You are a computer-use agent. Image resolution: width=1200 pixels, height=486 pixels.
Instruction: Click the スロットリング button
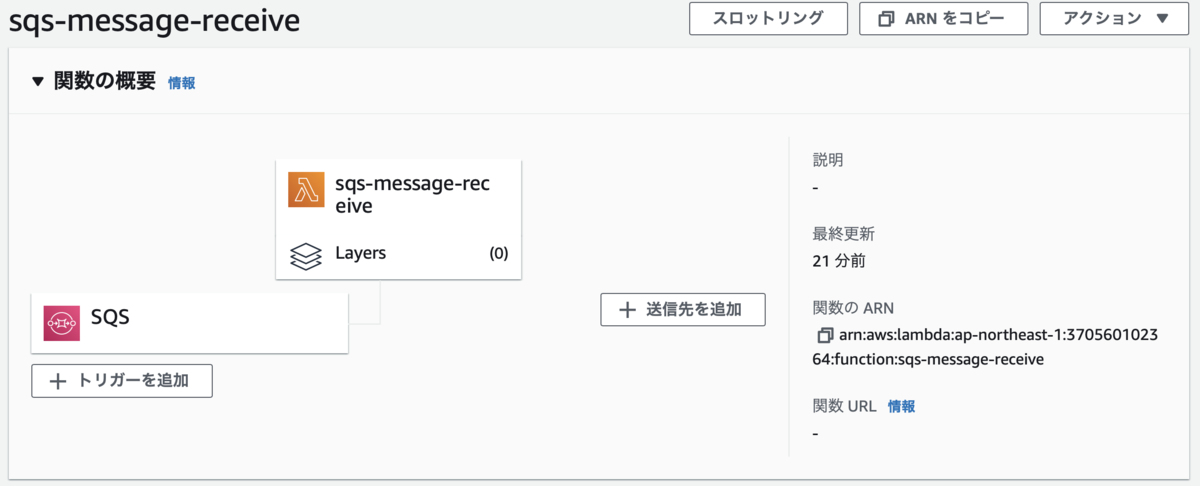tap(768, 18)
